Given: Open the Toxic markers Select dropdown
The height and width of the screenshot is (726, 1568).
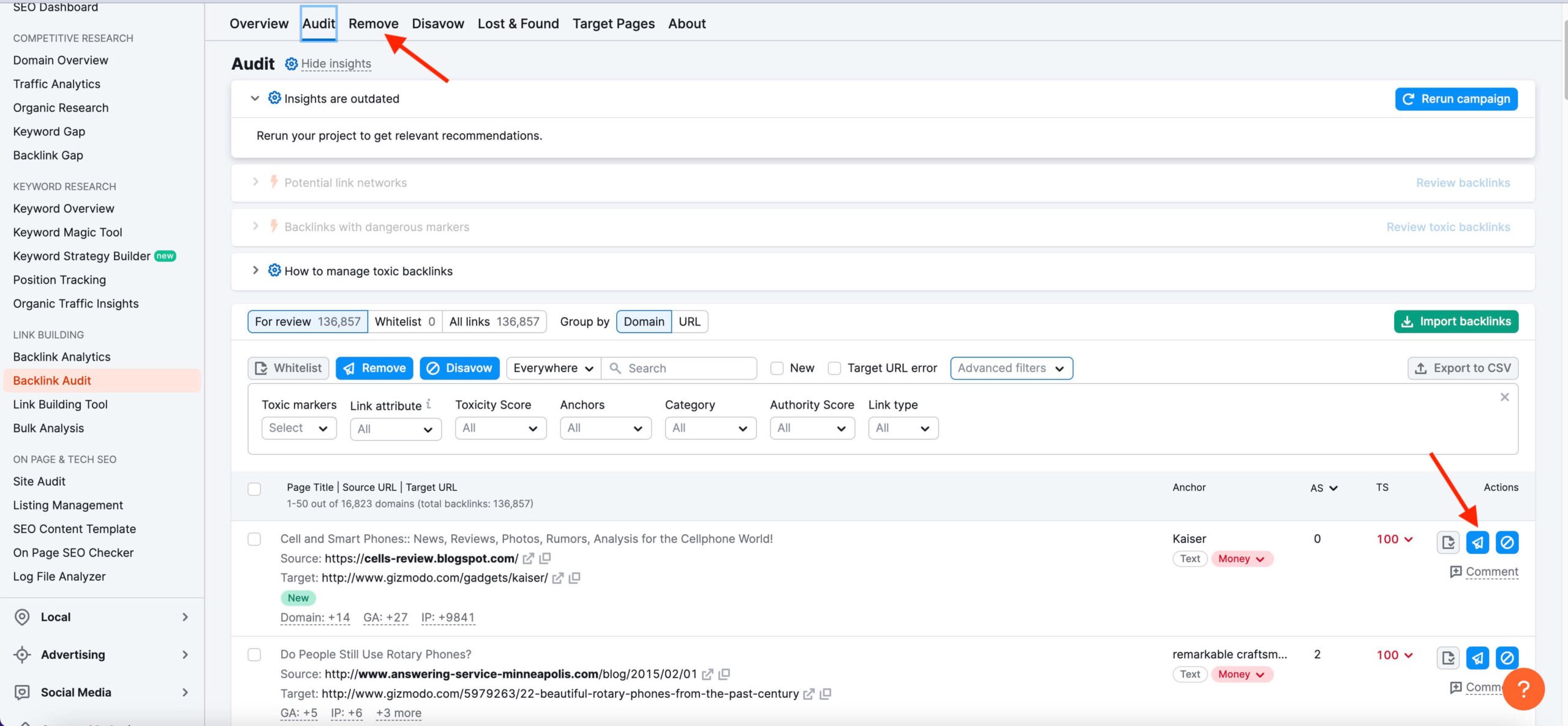Looking at the screenshot, I should (299, 428).
